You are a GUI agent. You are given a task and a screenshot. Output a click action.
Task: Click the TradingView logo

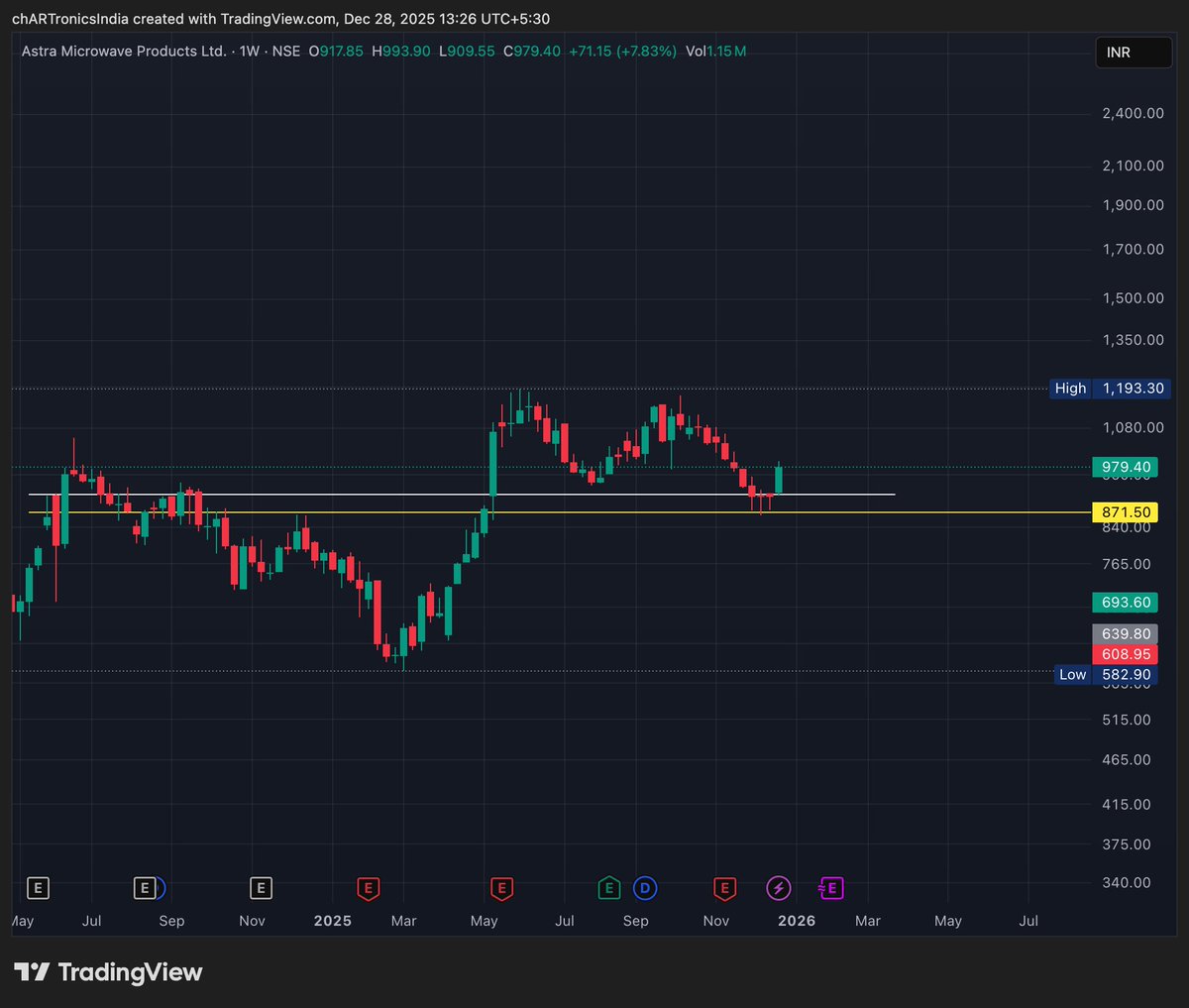pos(108,972)
